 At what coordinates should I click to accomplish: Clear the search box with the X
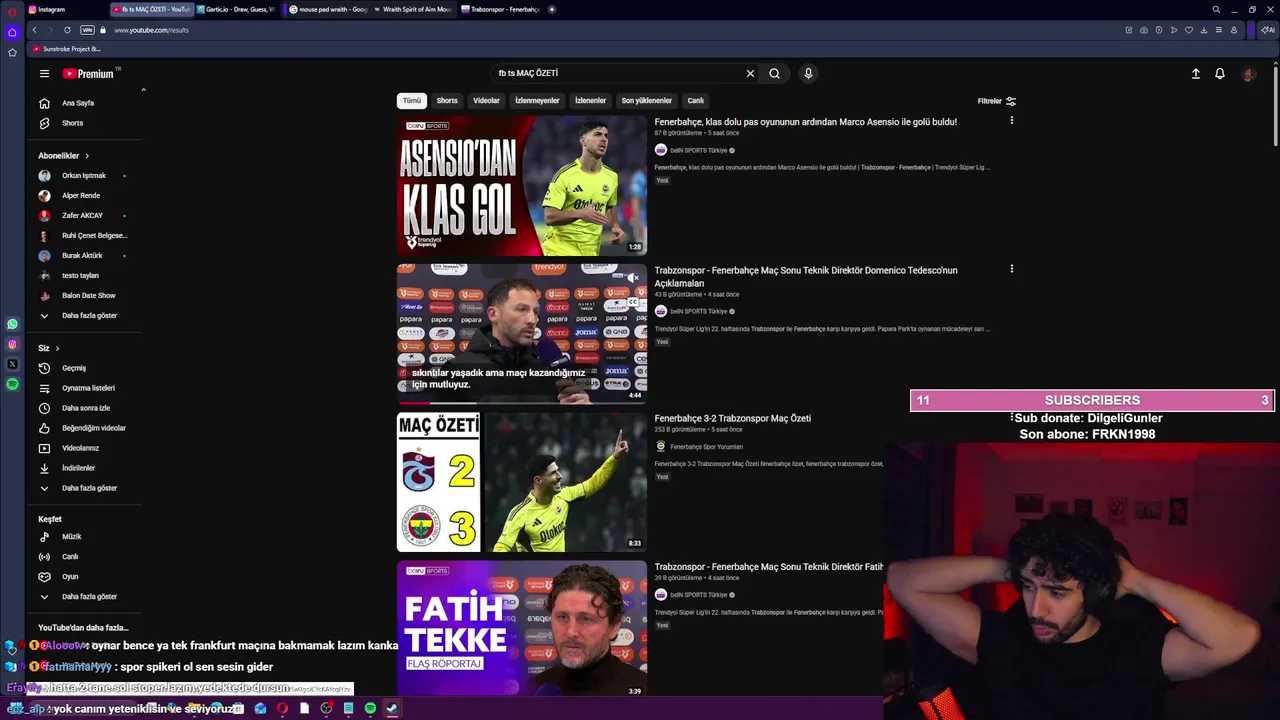(x=750, y=73)
